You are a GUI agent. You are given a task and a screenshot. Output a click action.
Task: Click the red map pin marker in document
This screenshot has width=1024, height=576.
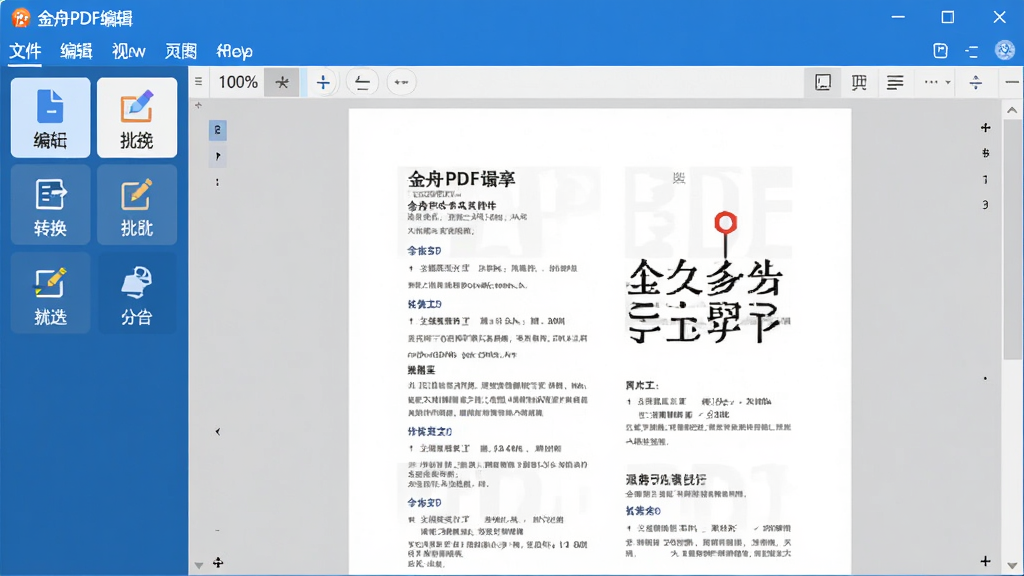[x=726, y=234]
